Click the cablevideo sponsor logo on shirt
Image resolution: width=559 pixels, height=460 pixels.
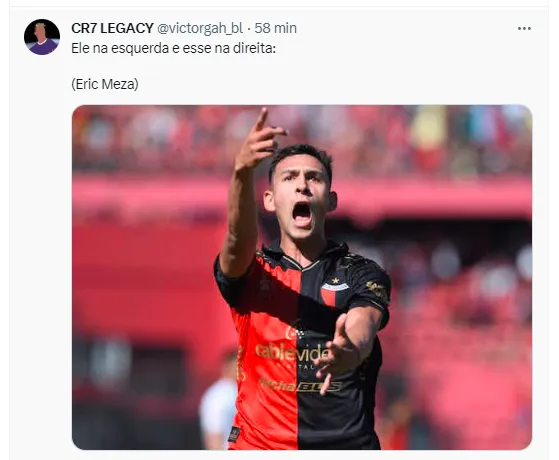[292, 352]
